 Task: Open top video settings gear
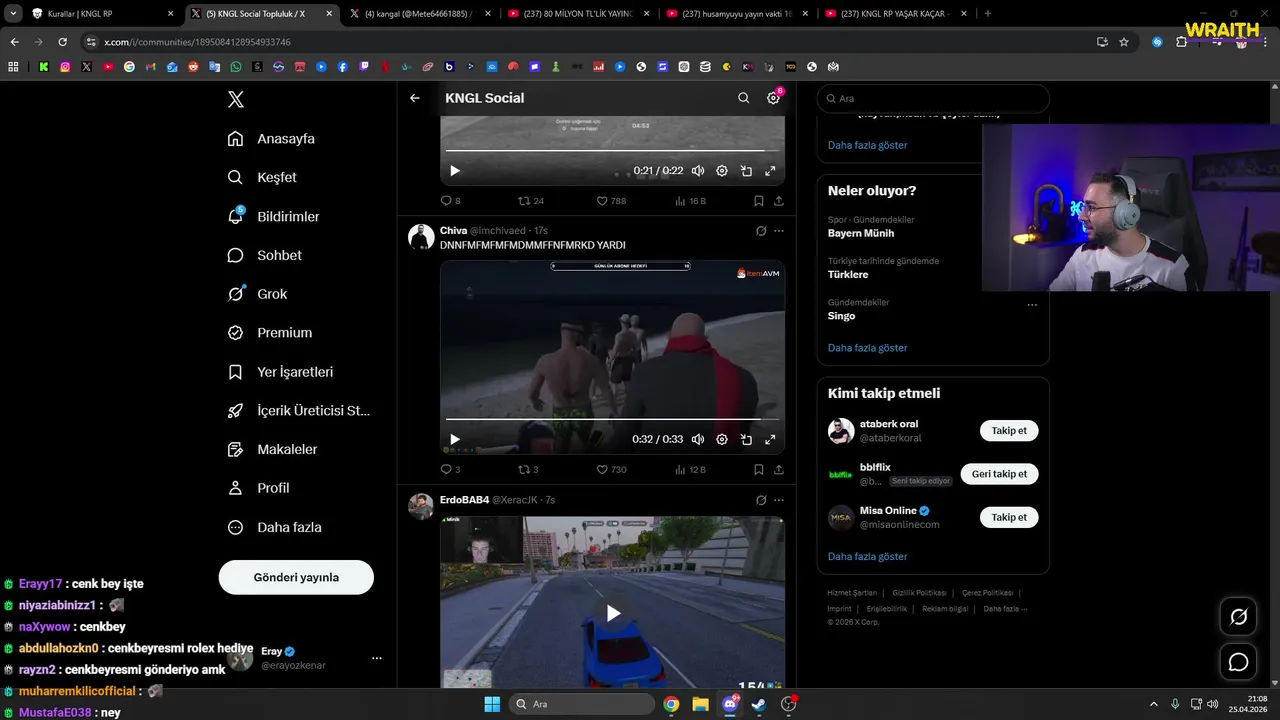point(722,171)
